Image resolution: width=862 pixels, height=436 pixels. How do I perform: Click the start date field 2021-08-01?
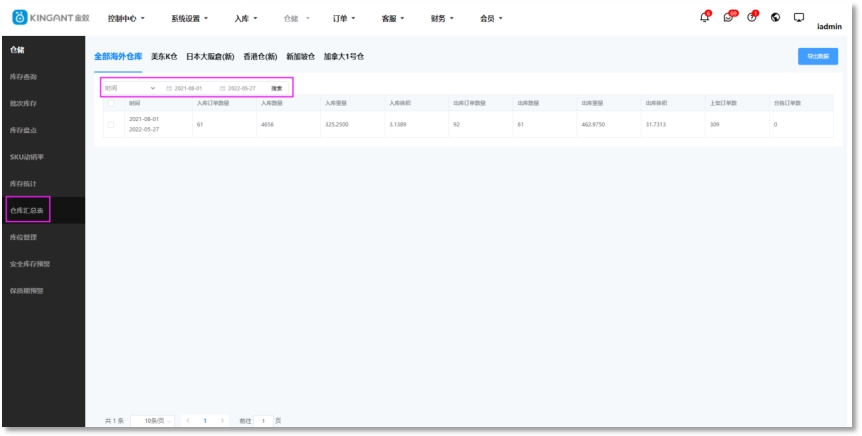(189, 88)
